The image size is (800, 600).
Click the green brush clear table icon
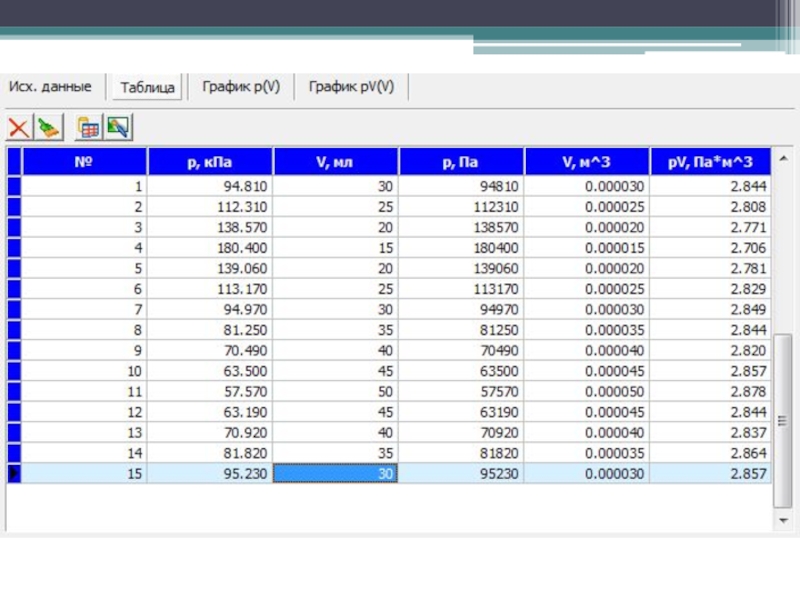49,128
